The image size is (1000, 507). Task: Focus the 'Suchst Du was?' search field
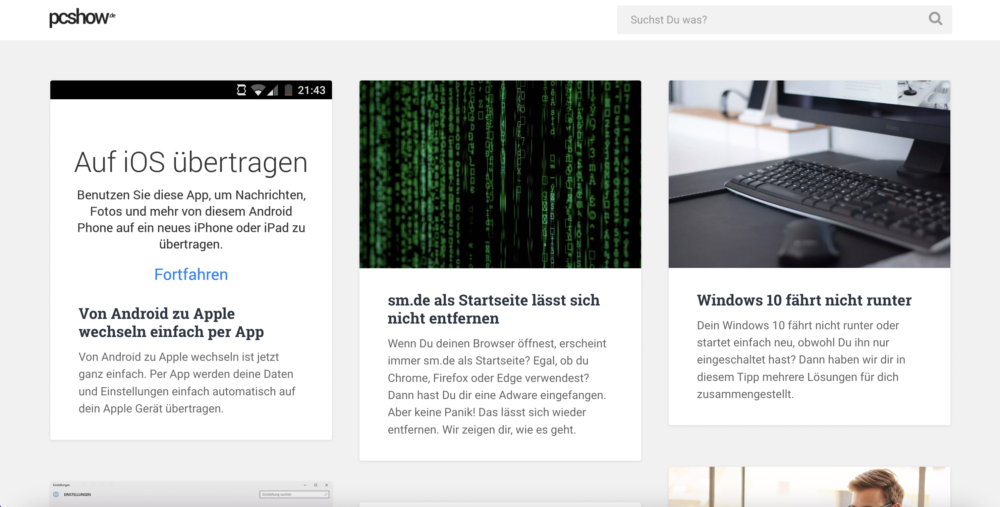(x=784, y=20)
